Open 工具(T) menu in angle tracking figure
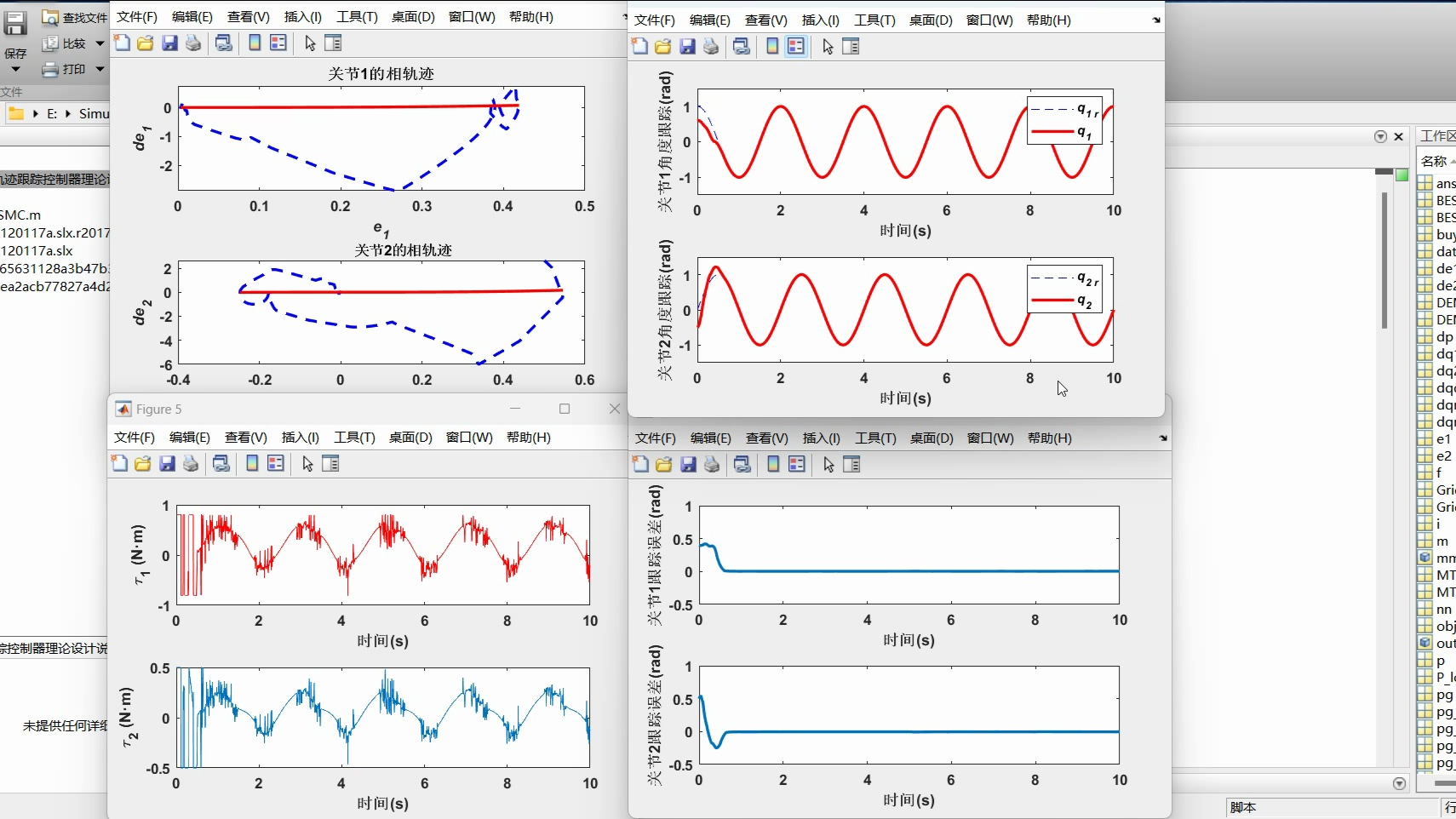1456x819 pixels. click(x=874, y=20)
